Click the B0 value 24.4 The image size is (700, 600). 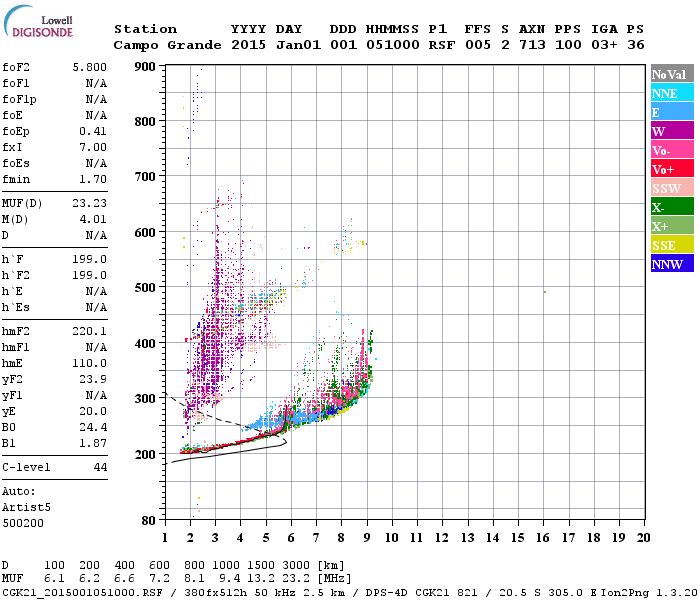93,427
